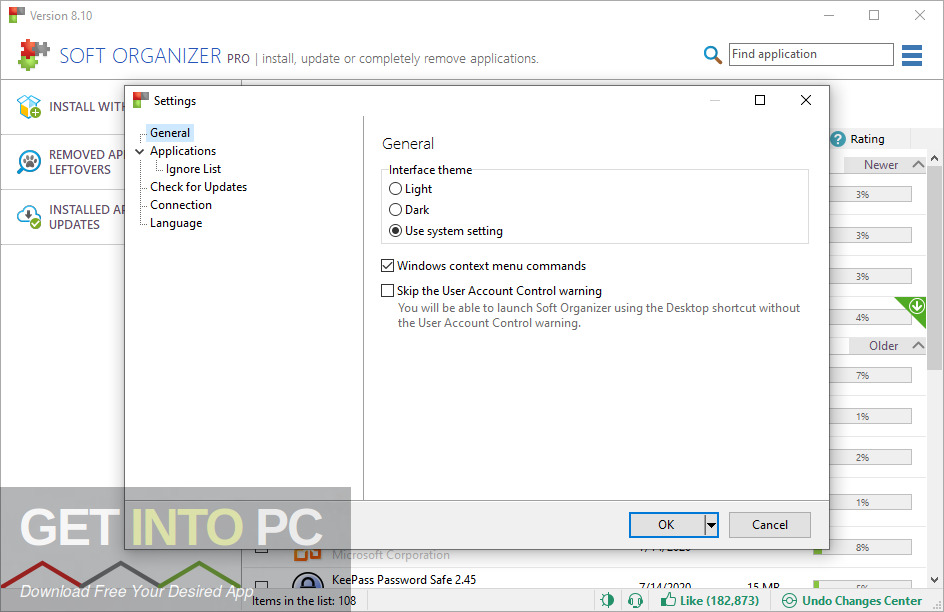
Task: Click the thumbs-up Like icon
Action: pyautogui.click(x=668, y=599)
